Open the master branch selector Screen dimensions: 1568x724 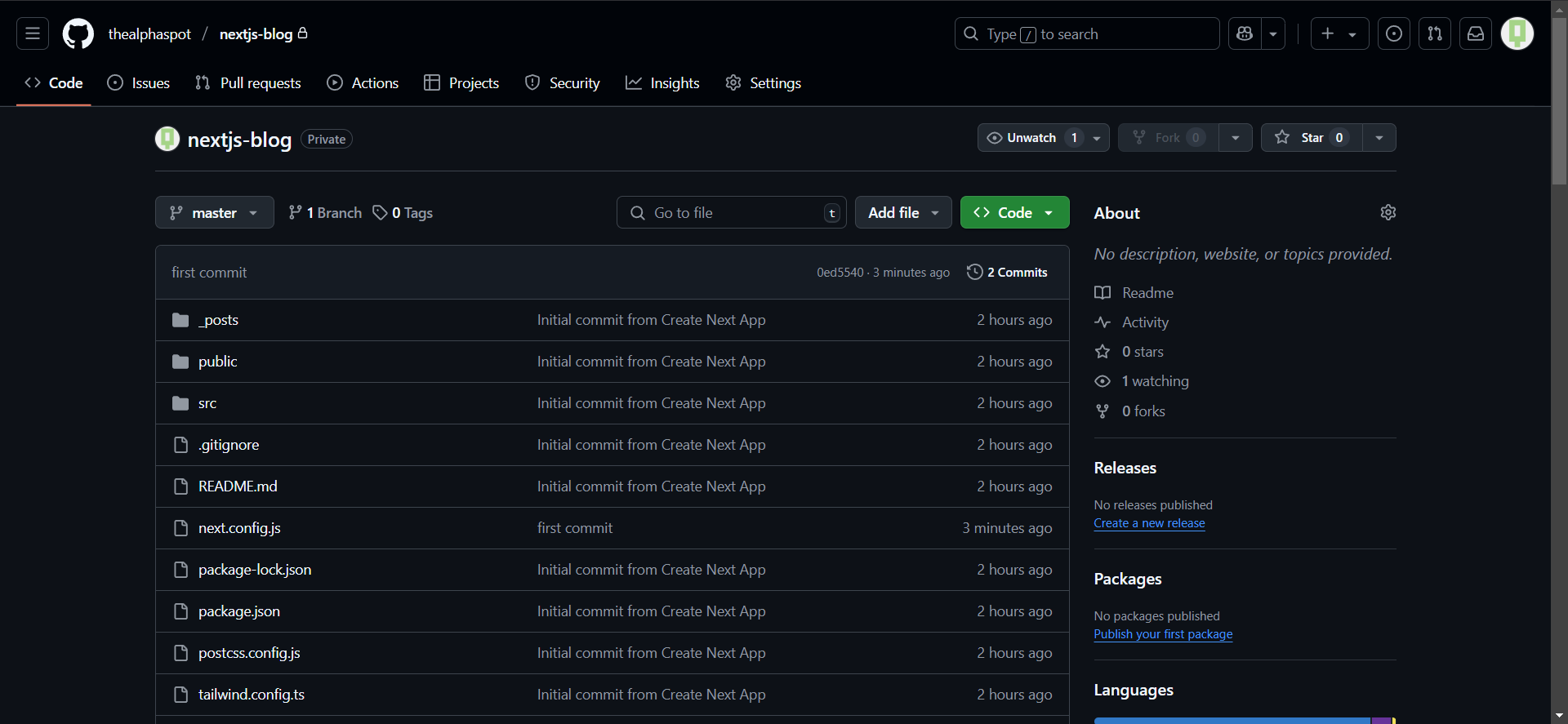[x=215, y=212]
